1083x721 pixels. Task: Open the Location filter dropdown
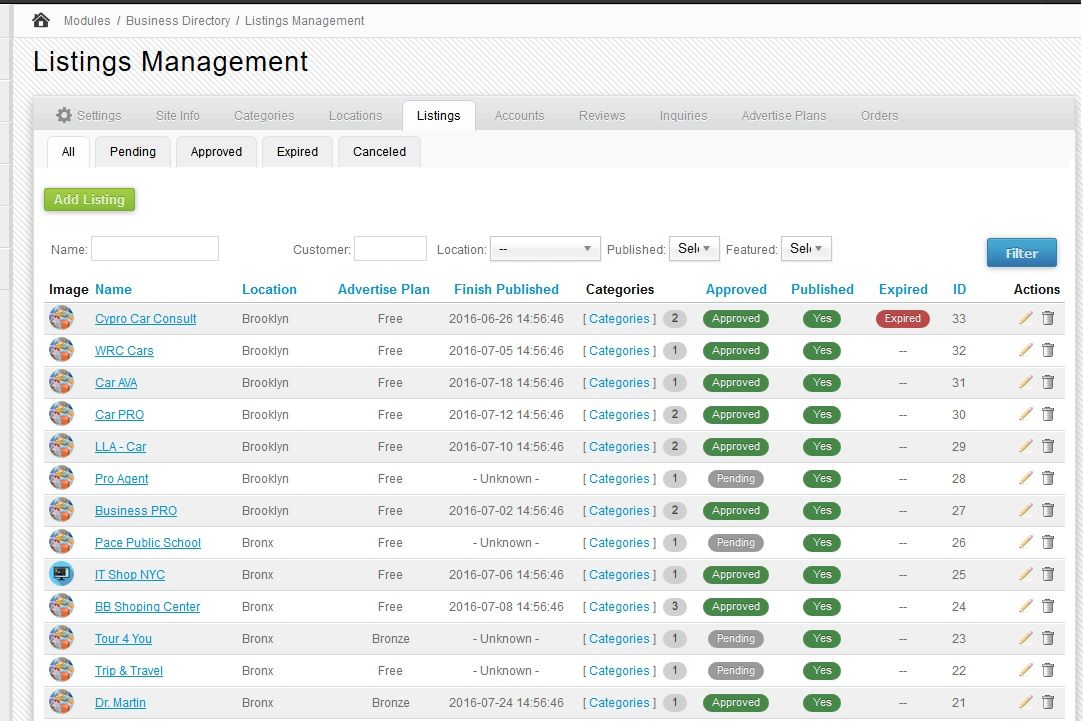pyautogui.click(x=545, y=249)
